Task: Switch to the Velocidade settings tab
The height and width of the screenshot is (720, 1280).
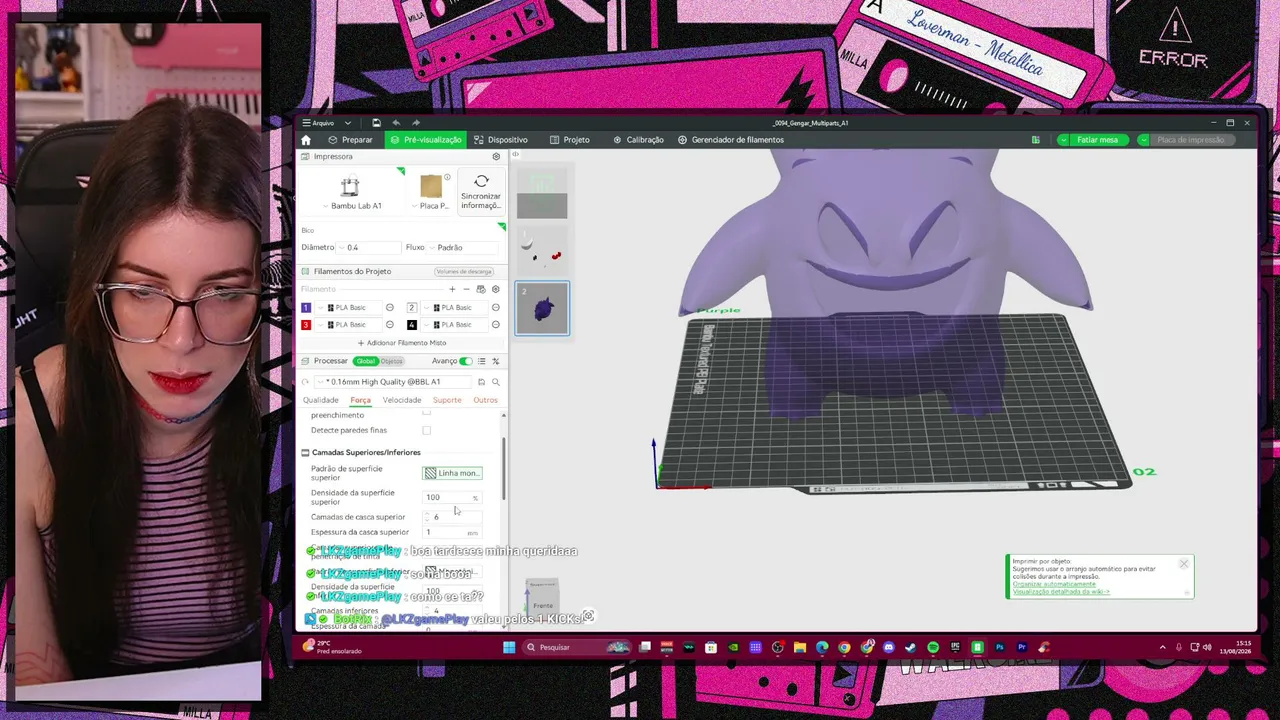Action: pos(402,400)
